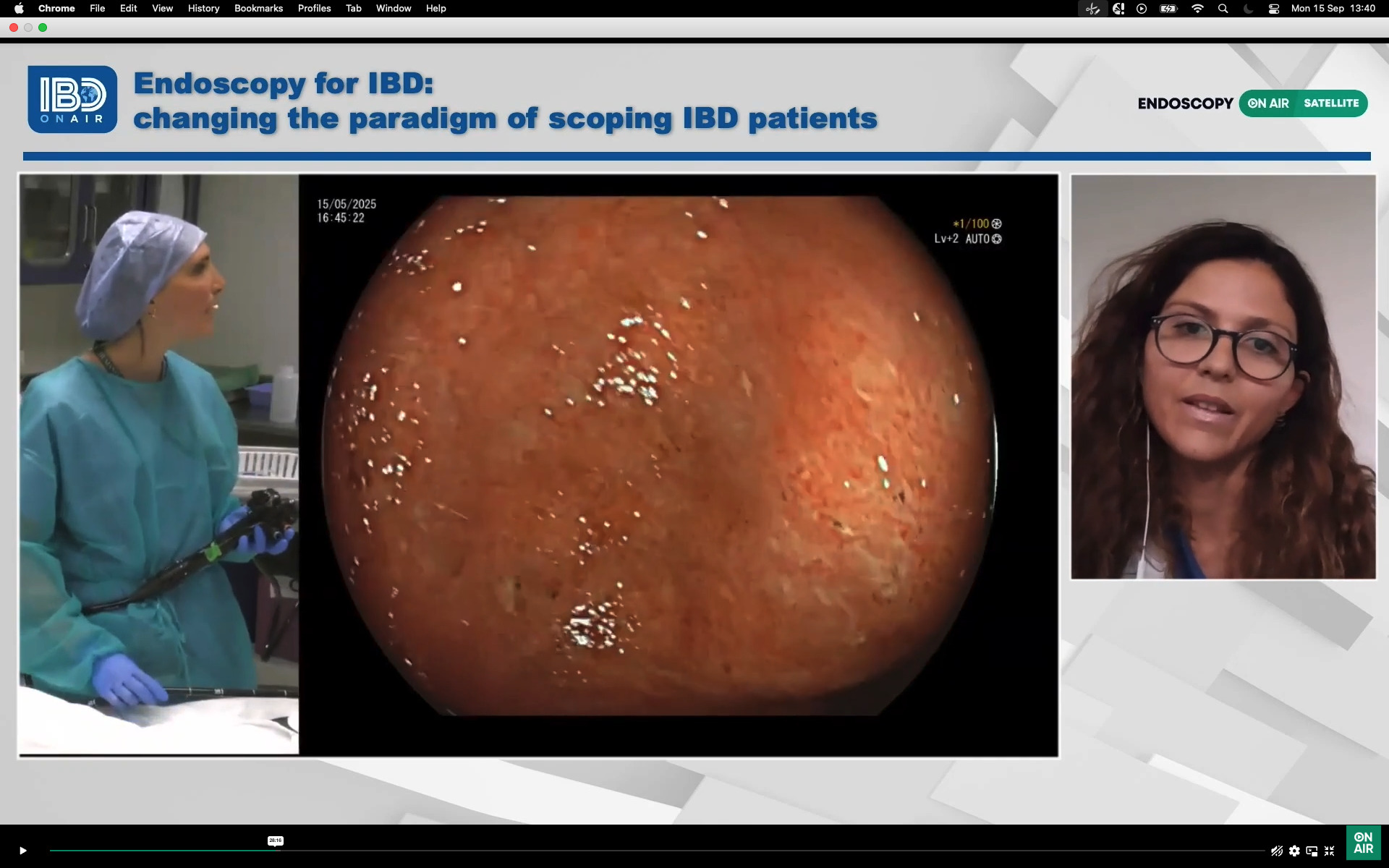
Task: Open the Apple menu
Action: (19, 8)
